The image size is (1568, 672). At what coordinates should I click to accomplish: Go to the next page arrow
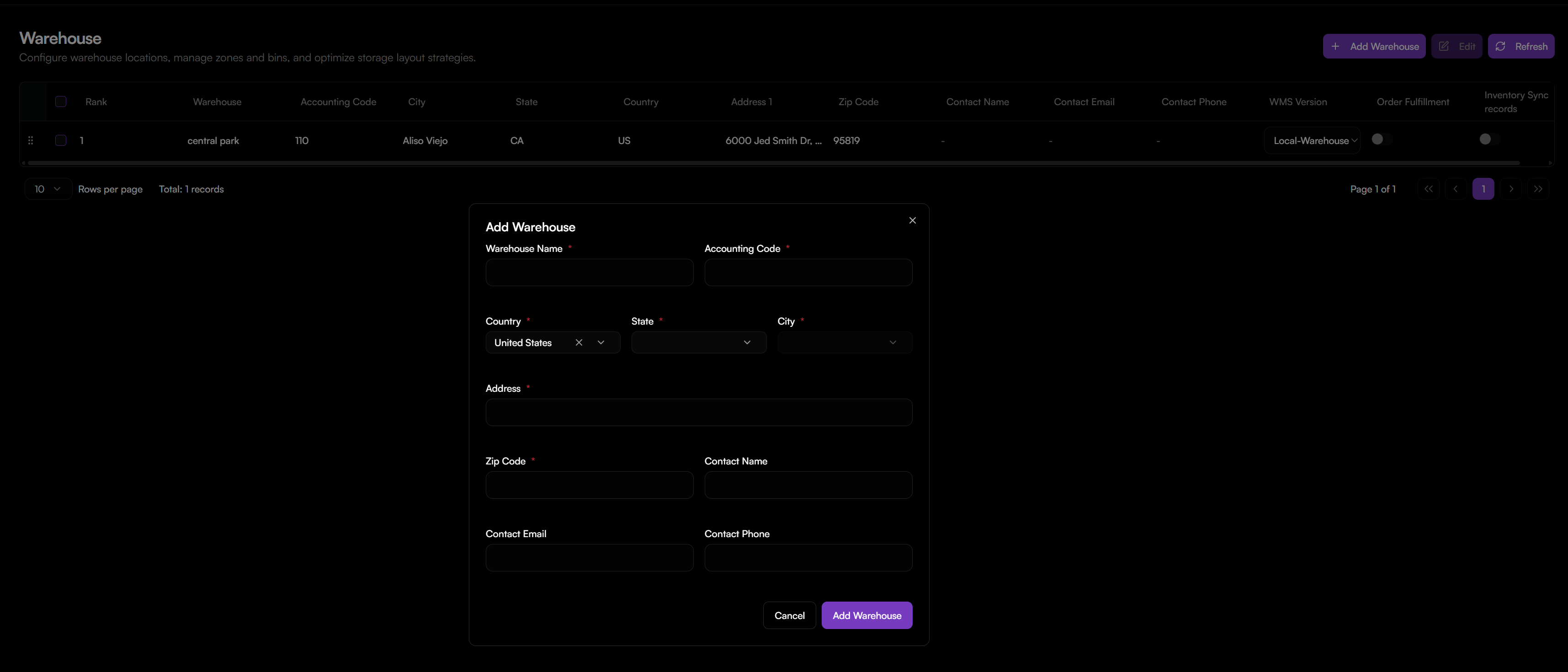point(1511,189)
